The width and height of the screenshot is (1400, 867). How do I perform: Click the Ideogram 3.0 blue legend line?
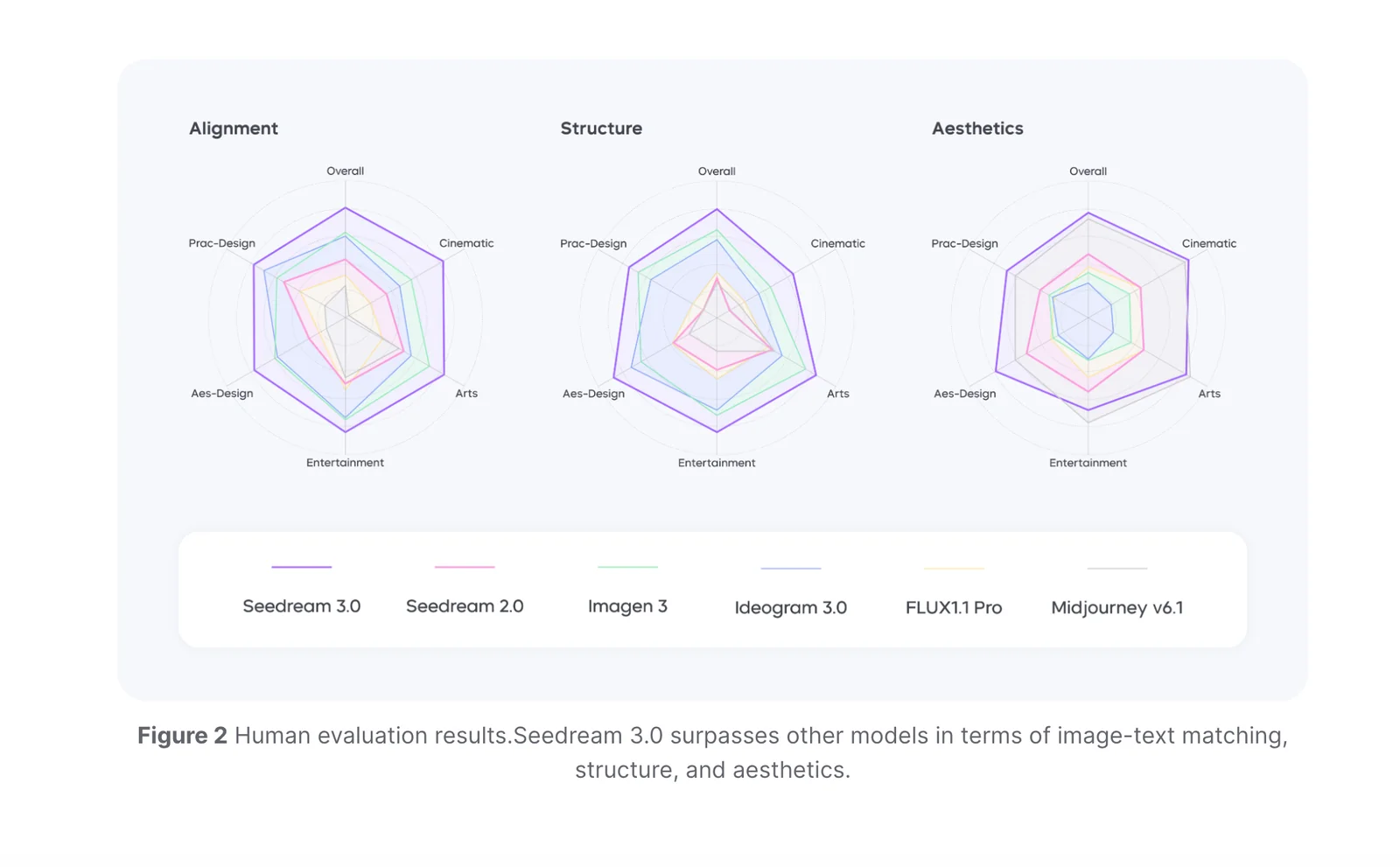(x=790, y=568)
